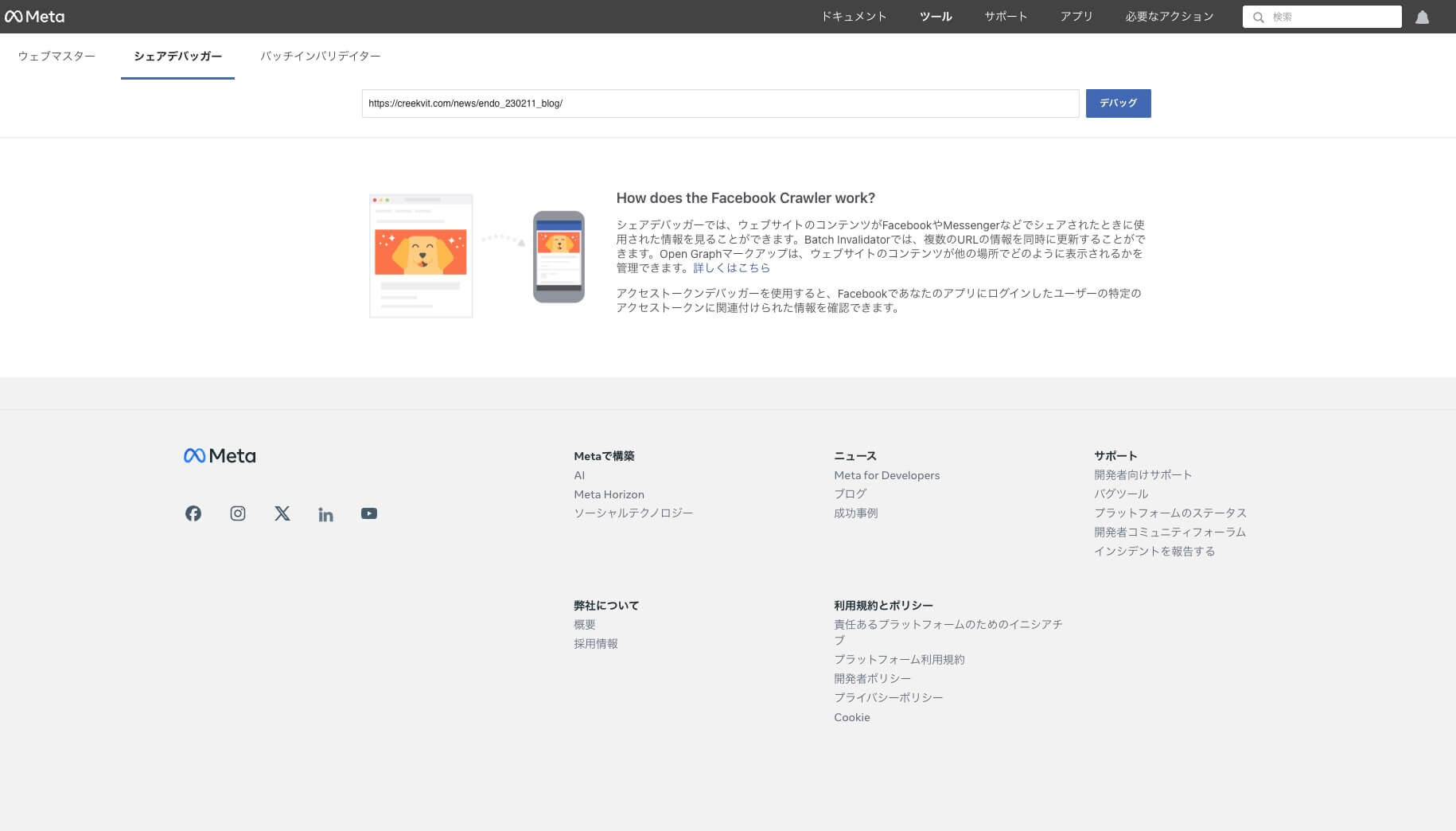
Task: Open the Cookie policy link
Action: point(851,717)
